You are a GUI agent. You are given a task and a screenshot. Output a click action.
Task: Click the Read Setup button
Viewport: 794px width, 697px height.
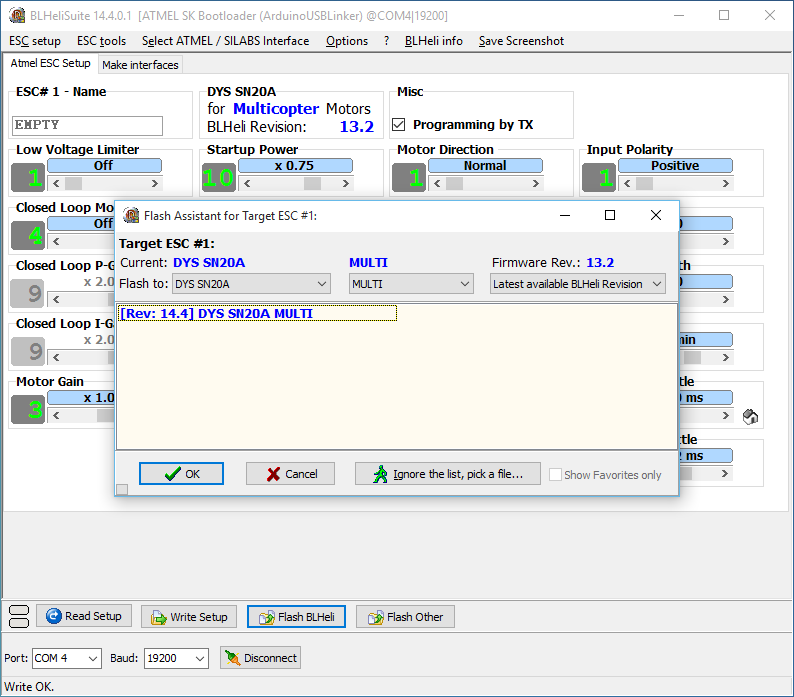point(84,616)
